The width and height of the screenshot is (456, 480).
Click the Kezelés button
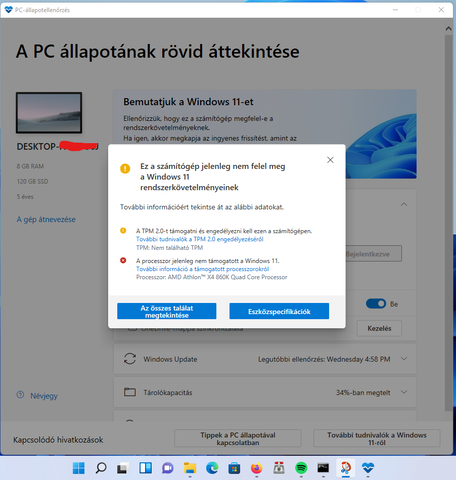click(379, 328)
